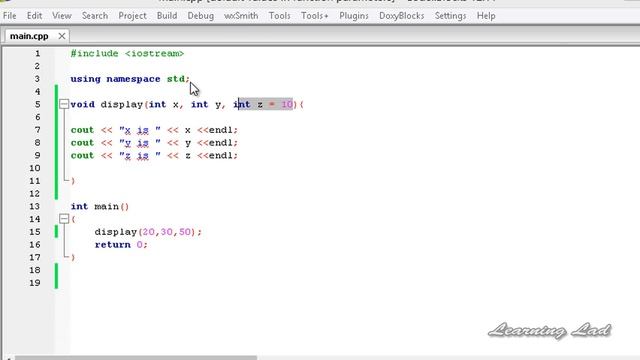Click the "y is " string on line 8
The image size is (640, 360).
[x=140, y=143]
